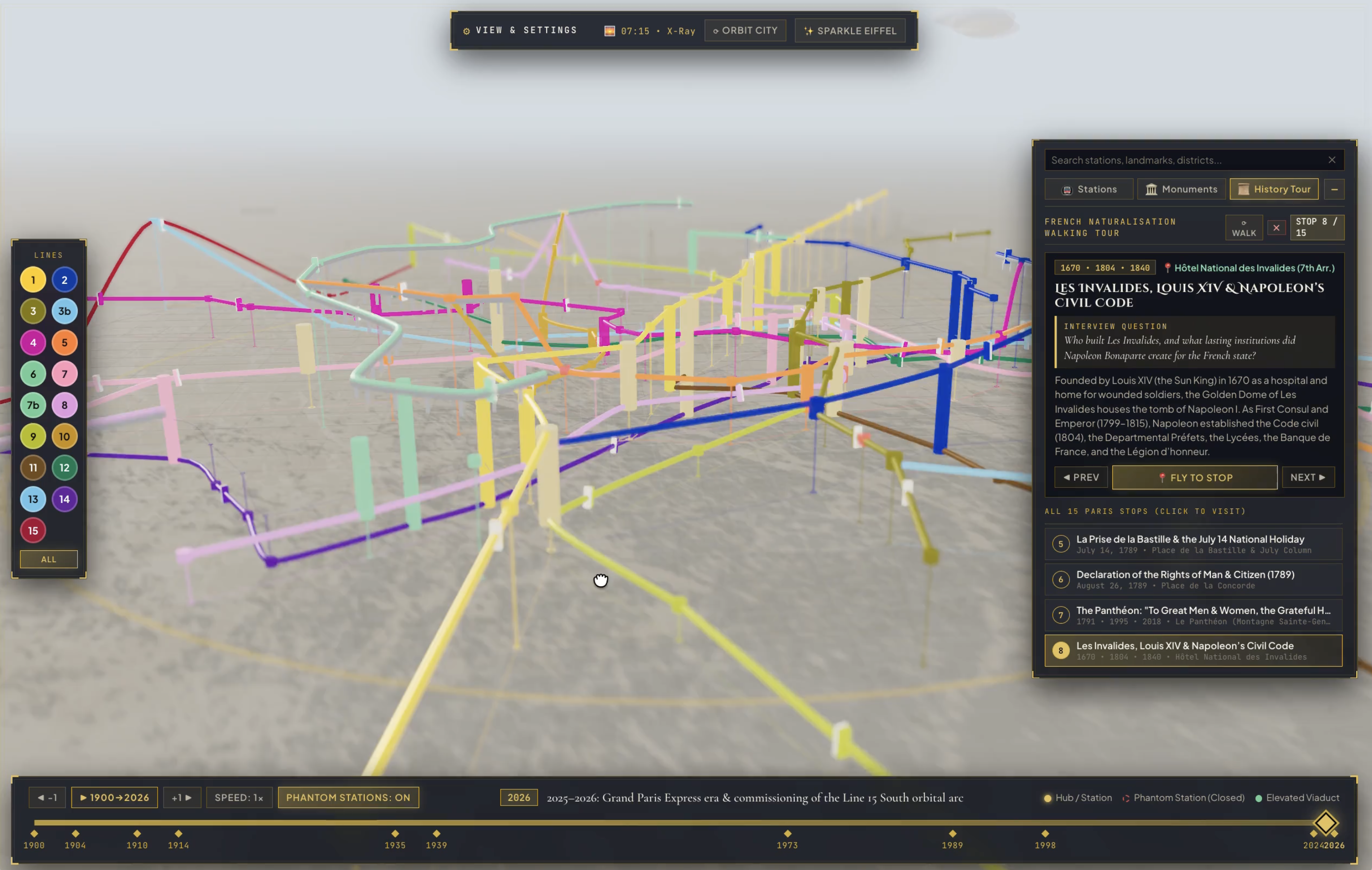Toggle Line 7b mint badge
This screenshot has width=1372, height=870.
[33, 405]
